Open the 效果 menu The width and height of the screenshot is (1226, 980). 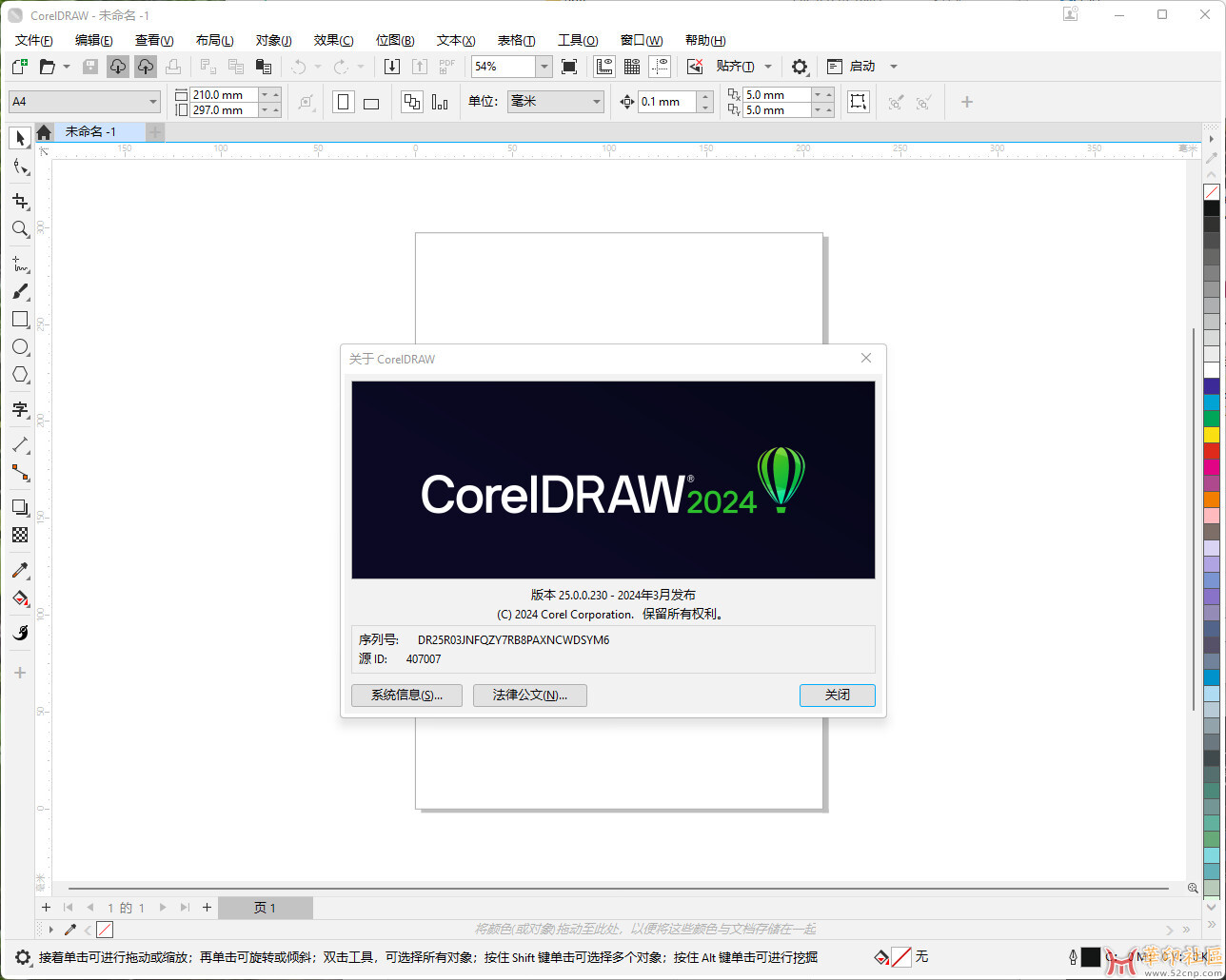pos(333,40)
